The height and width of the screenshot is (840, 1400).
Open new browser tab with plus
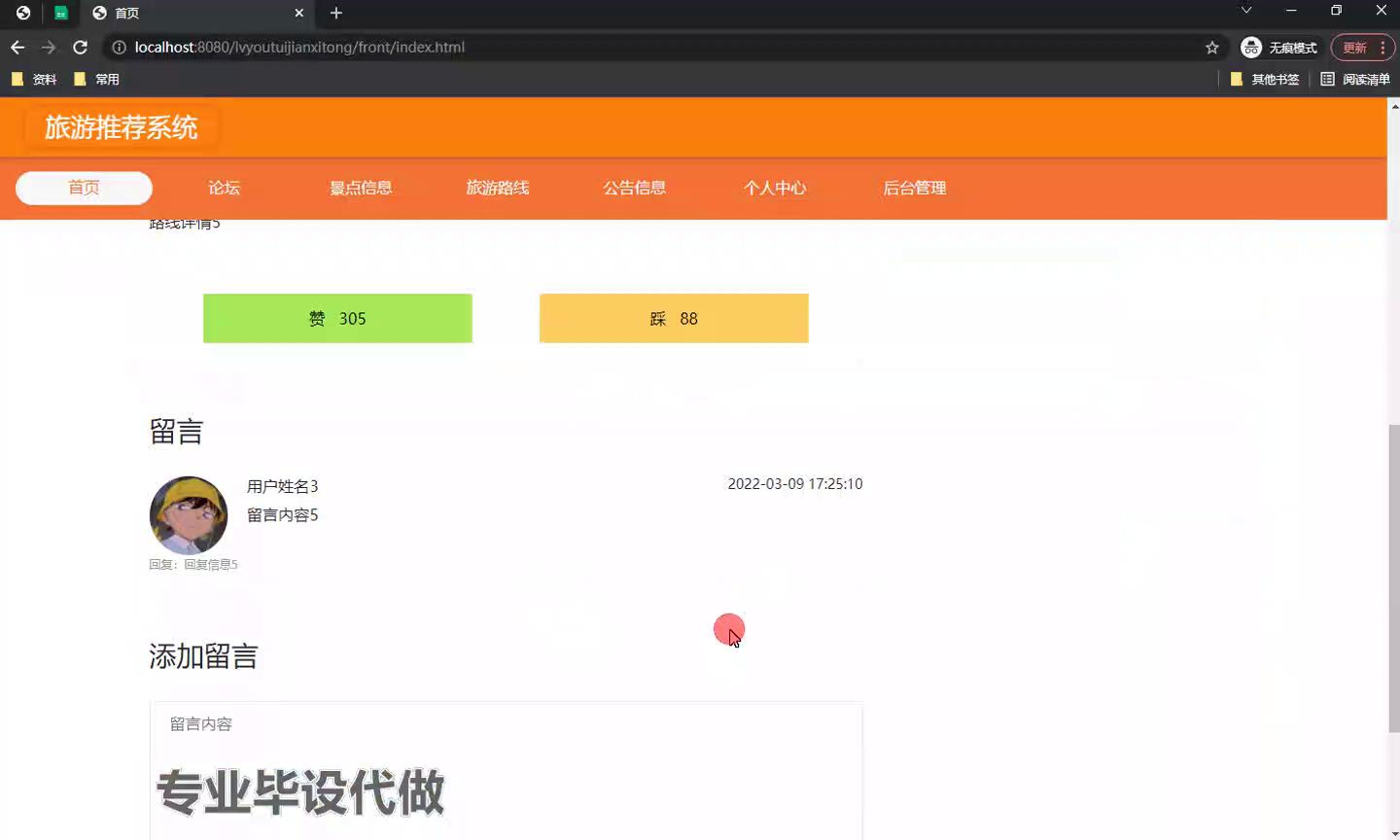pyautogui.click(x=336, y=13)
